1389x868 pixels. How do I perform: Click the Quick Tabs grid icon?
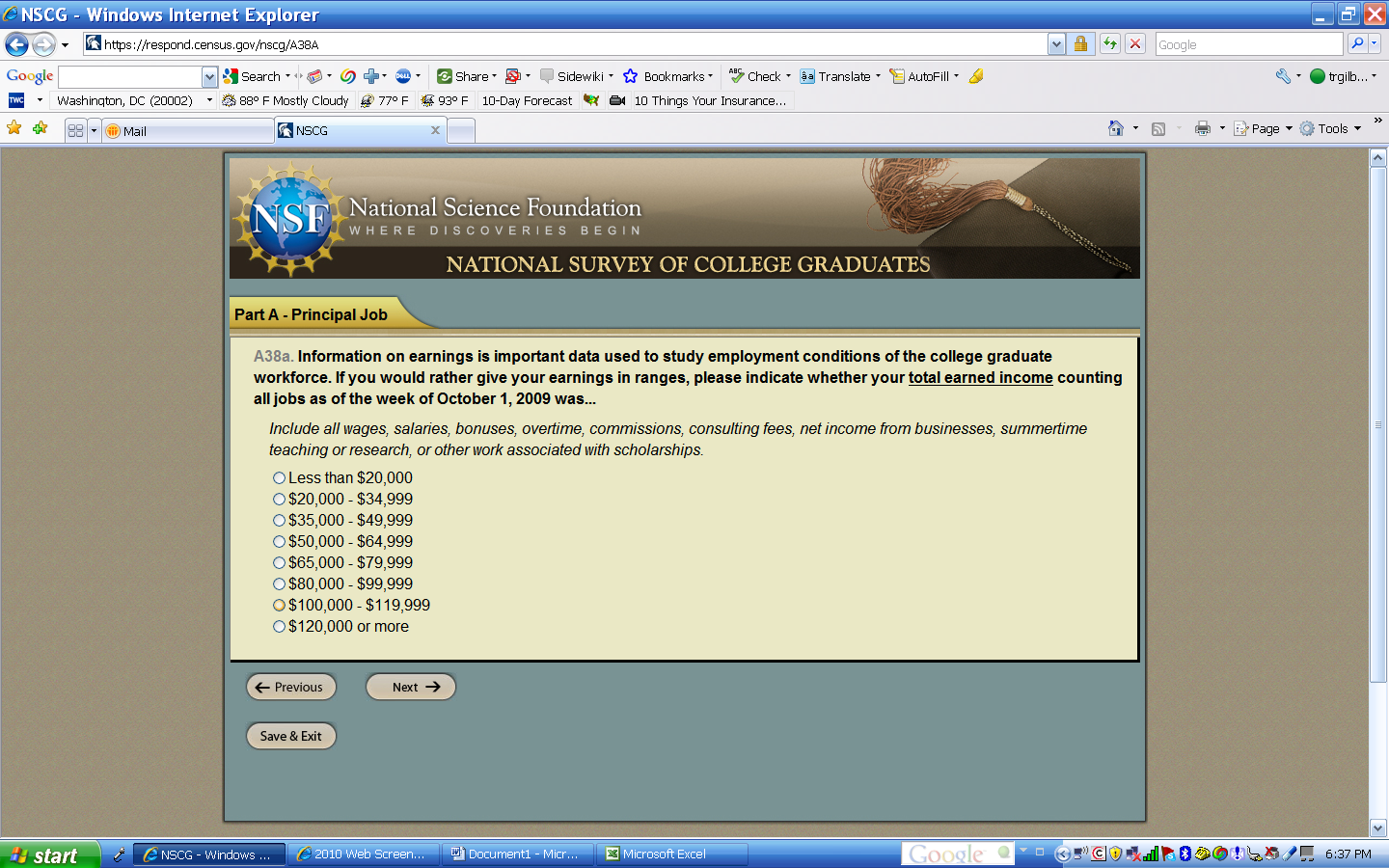[75, 130]
